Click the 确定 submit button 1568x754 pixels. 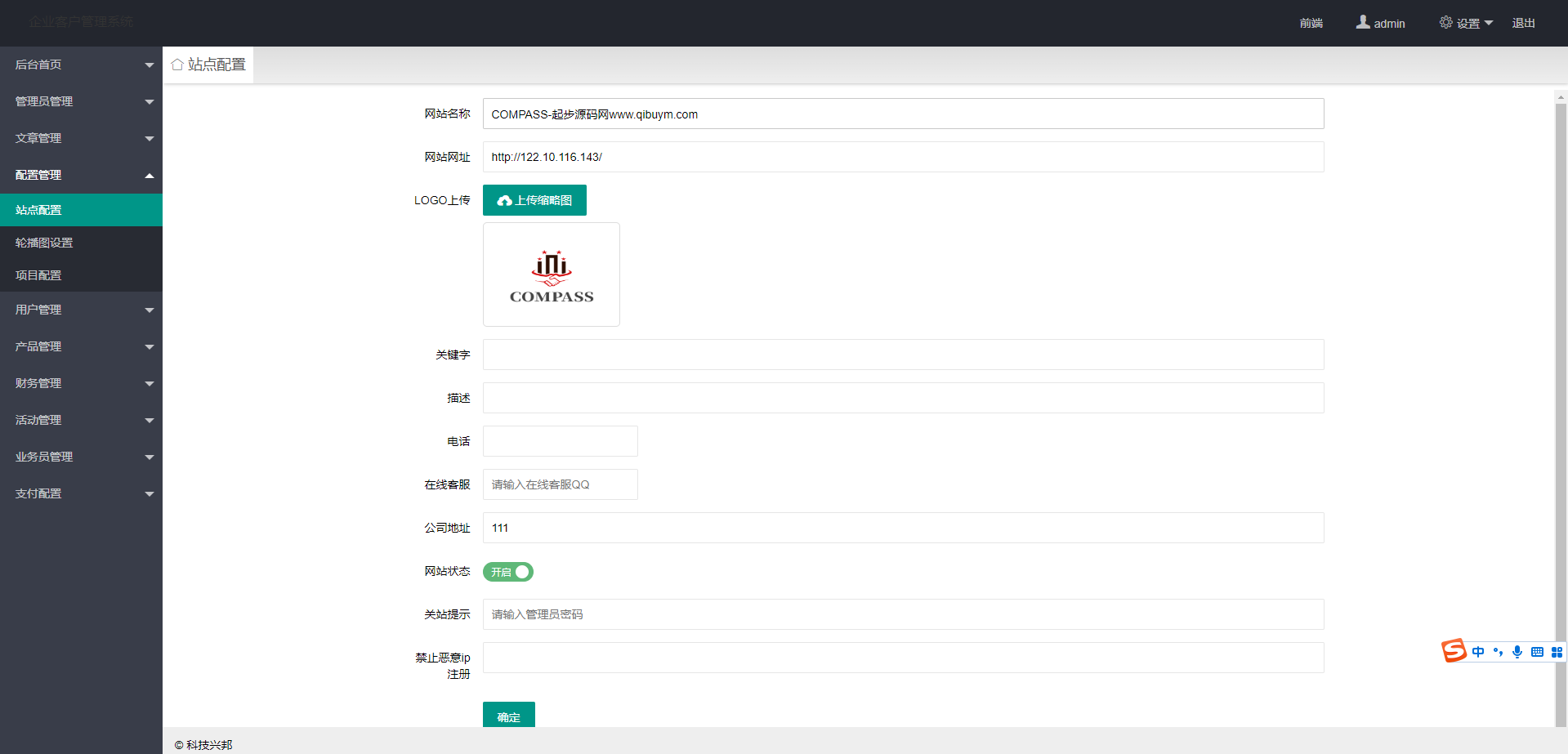click(508, 716)
